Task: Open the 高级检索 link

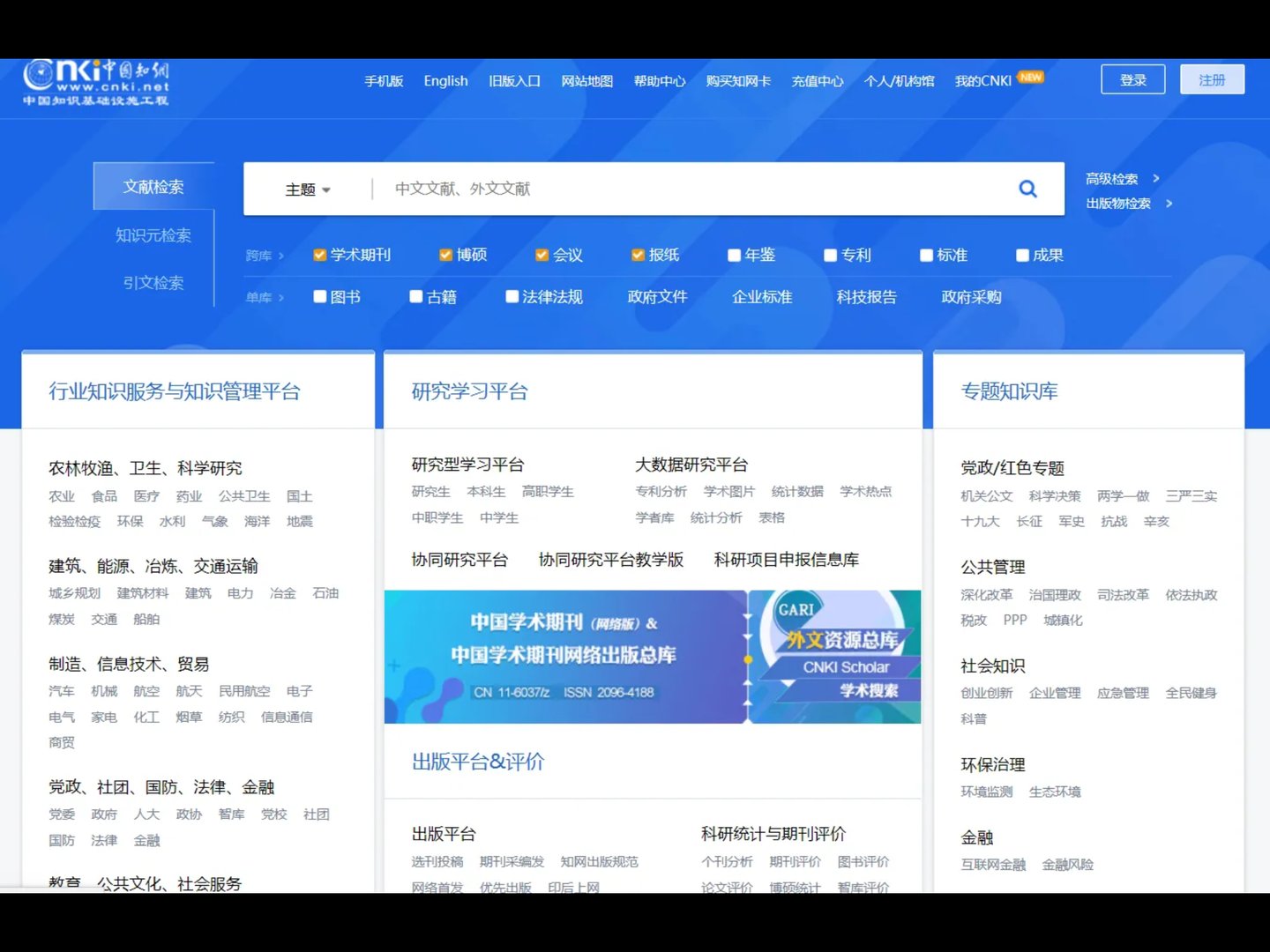Action: (1113, 178)
